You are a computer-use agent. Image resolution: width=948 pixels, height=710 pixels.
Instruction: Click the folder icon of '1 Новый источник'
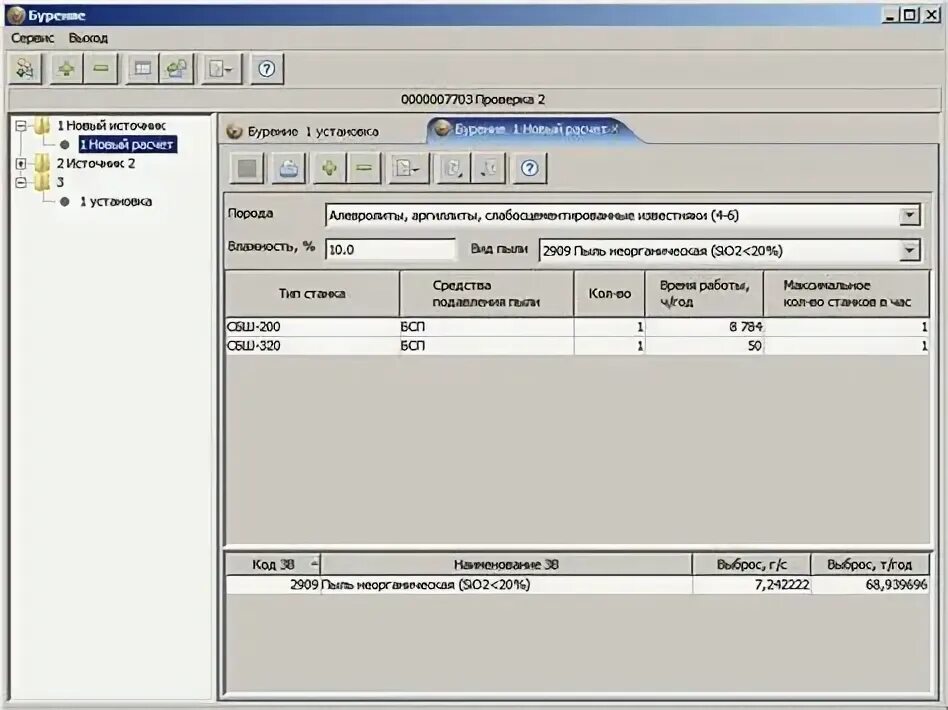click(x=42, y=125)
